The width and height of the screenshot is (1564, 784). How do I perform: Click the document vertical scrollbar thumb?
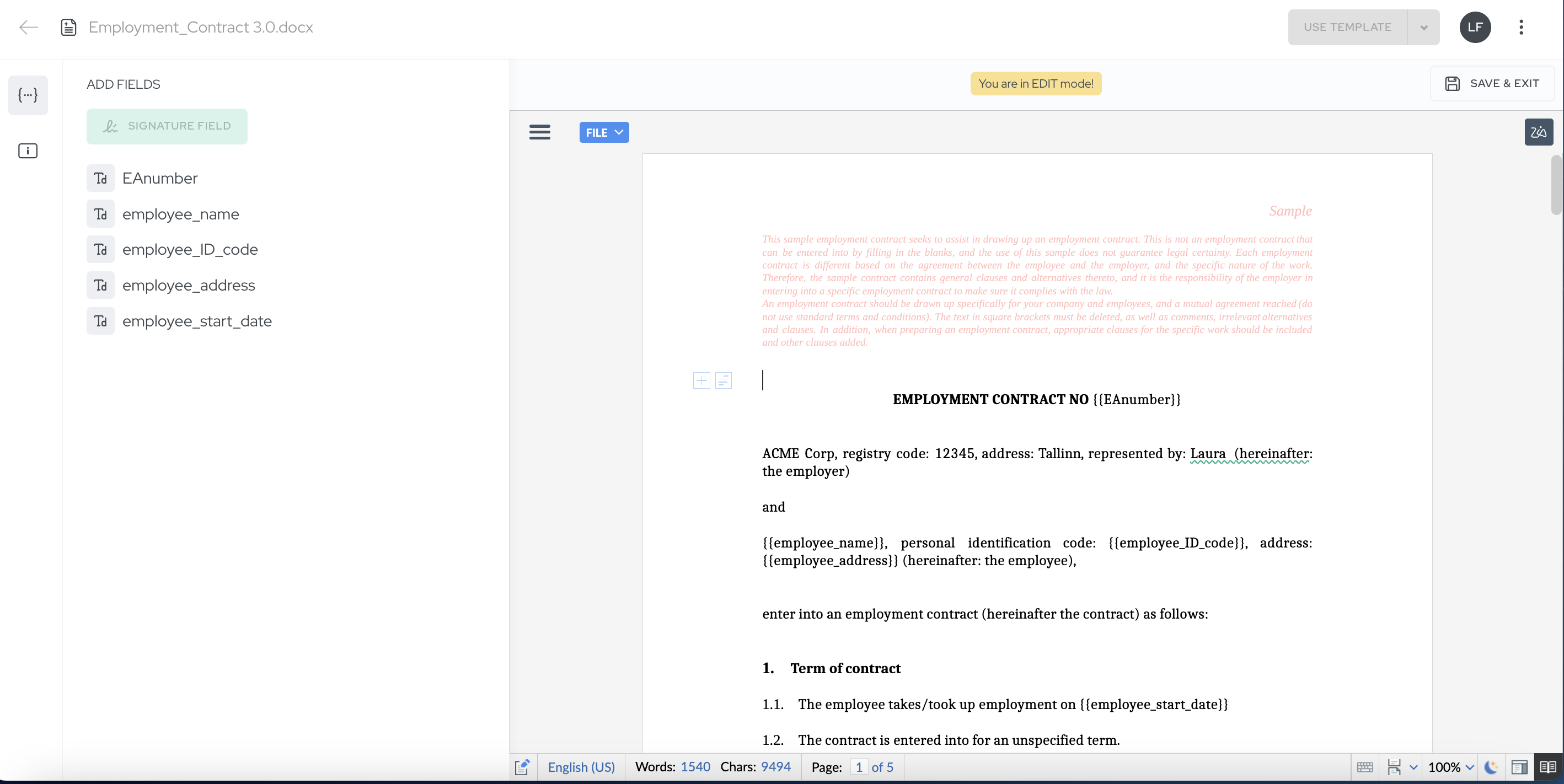point(1556,185)
